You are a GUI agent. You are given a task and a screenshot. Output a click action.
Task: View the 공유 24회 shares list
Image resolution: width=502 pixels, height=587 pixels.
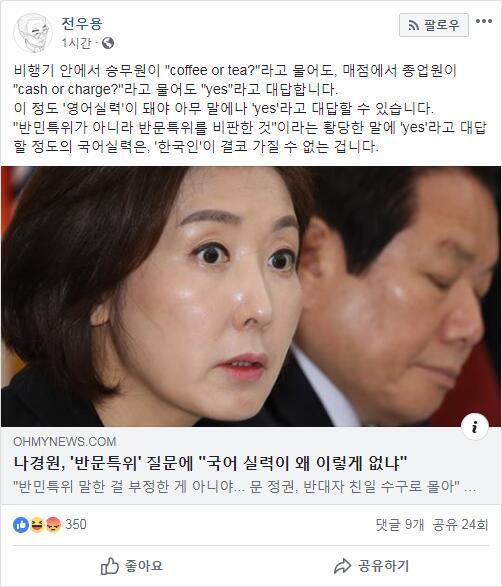click(460, 524)
